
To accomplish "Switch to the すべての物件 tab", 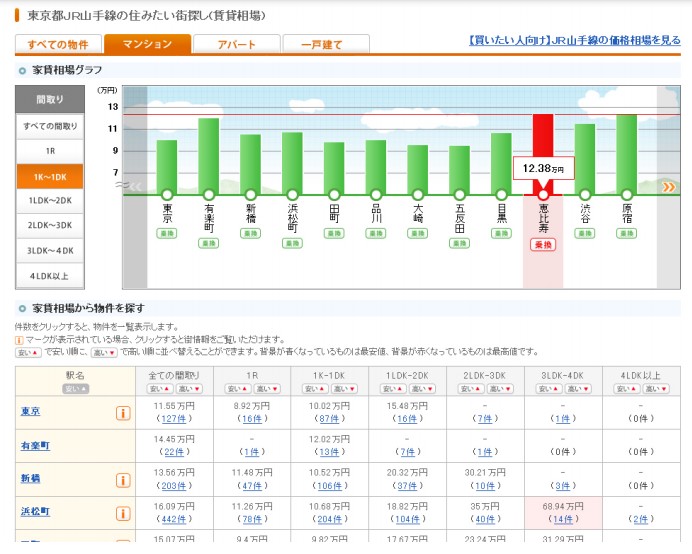I will pos(58,44).
